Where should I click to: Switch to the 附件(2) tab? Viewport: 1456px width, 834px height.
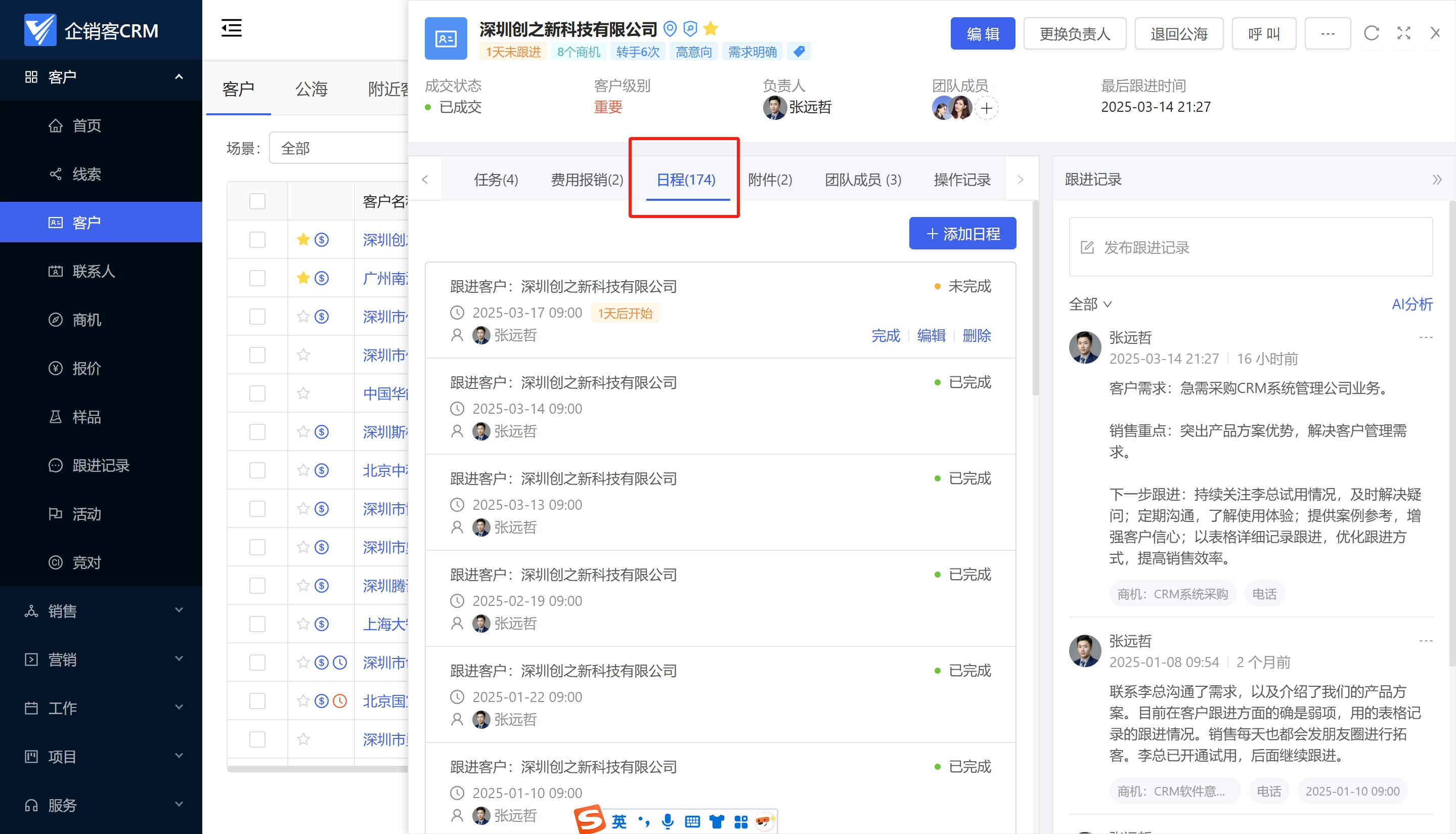point(769,180)
